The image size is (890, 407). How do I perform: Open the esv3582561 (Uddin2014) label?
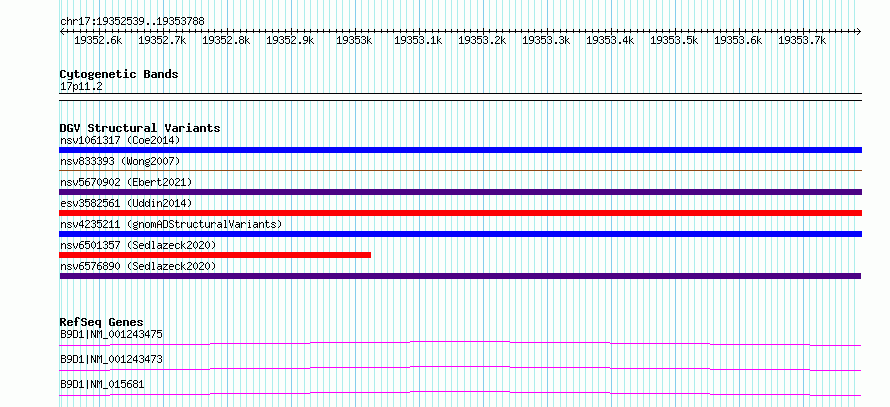point(126,203)
